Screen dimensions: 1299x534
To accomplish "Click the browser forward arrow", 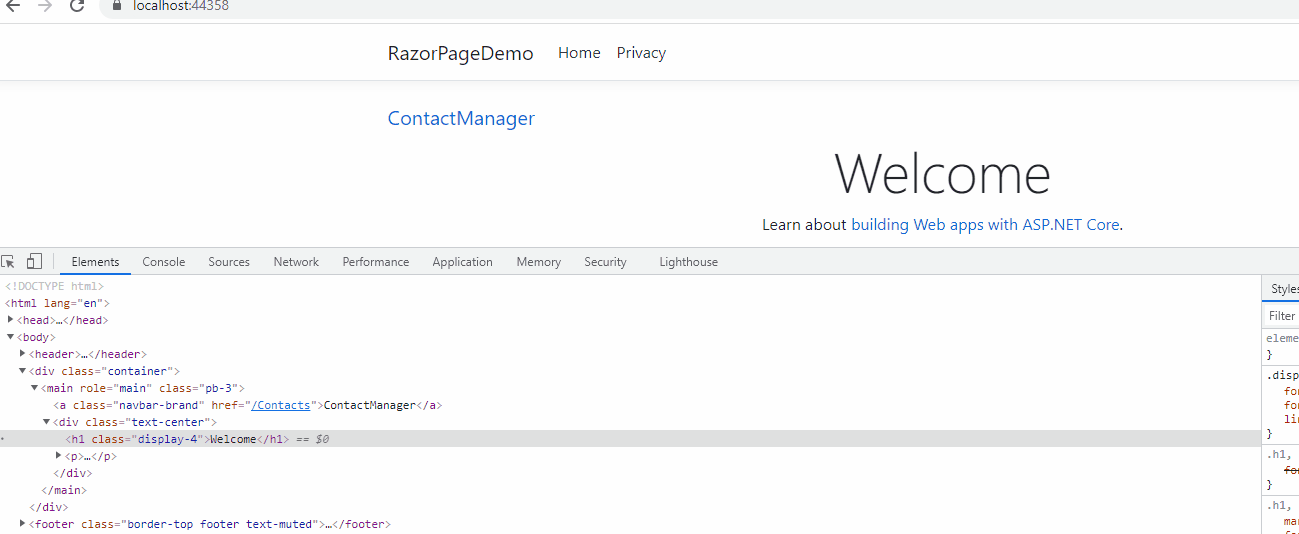I will [x=44, y=5].
